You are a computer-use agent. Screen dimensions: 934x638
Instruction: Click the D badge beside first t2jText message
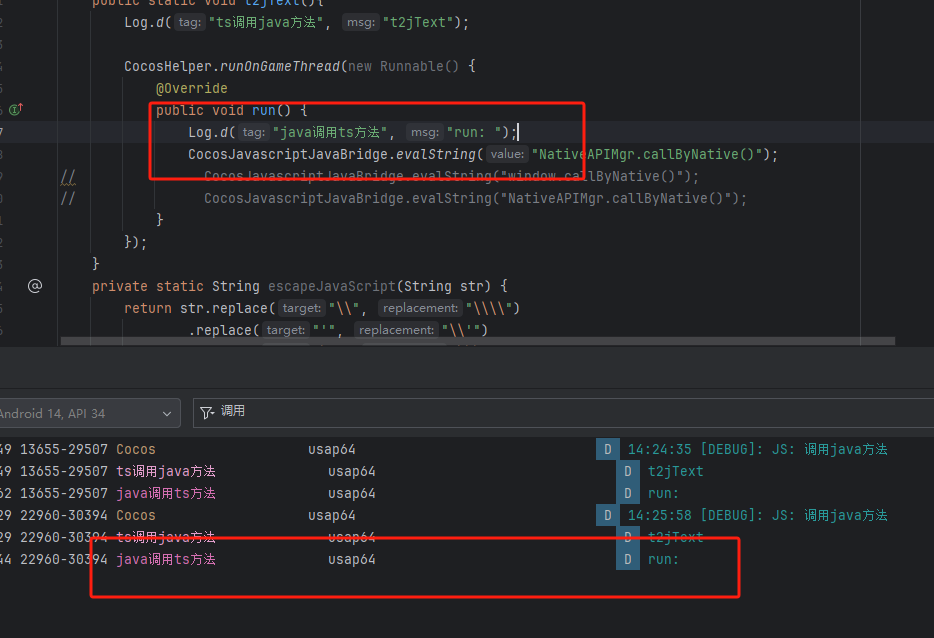click(628, 471)
